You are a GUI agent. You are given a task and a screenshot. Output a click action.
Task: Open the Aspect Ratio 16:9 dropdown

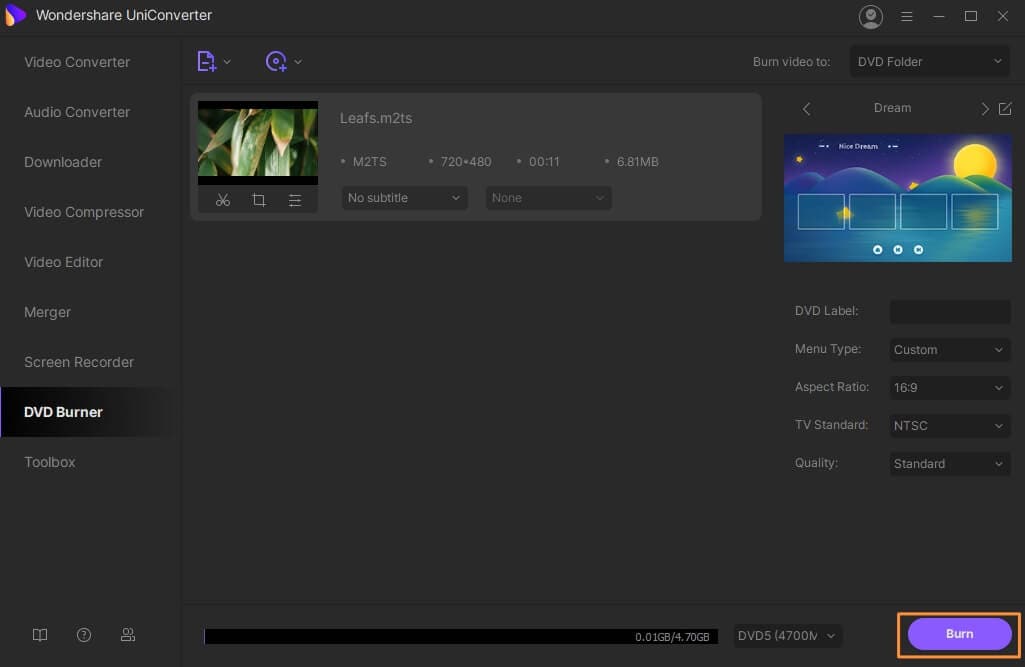click(950, 388)
